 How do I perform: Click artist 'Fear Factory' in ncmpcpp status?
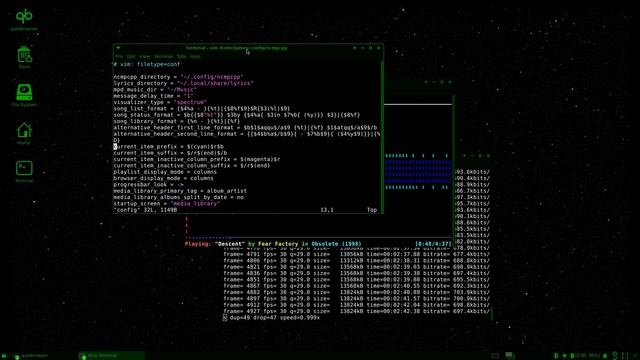278,244
